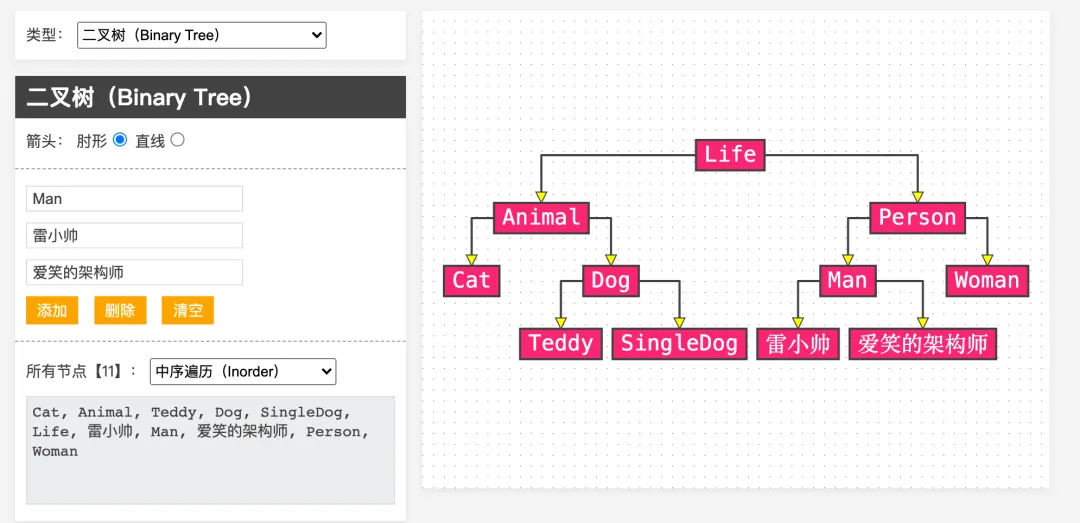Screen dimensions: 1080x523
Task: Select the Dog node in tree
Action: [x=611, y=280]
